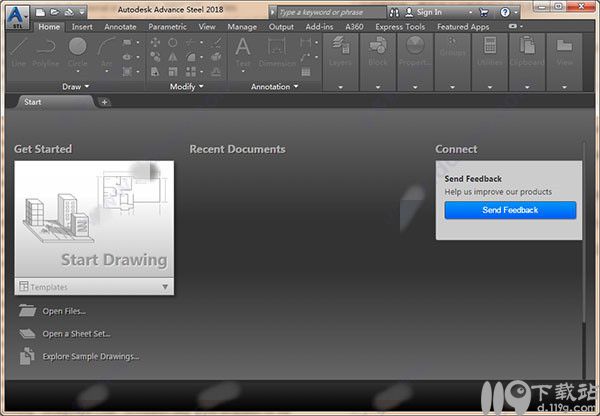
Task: Click the Help question mark icon
Action: tap(505, 13)
